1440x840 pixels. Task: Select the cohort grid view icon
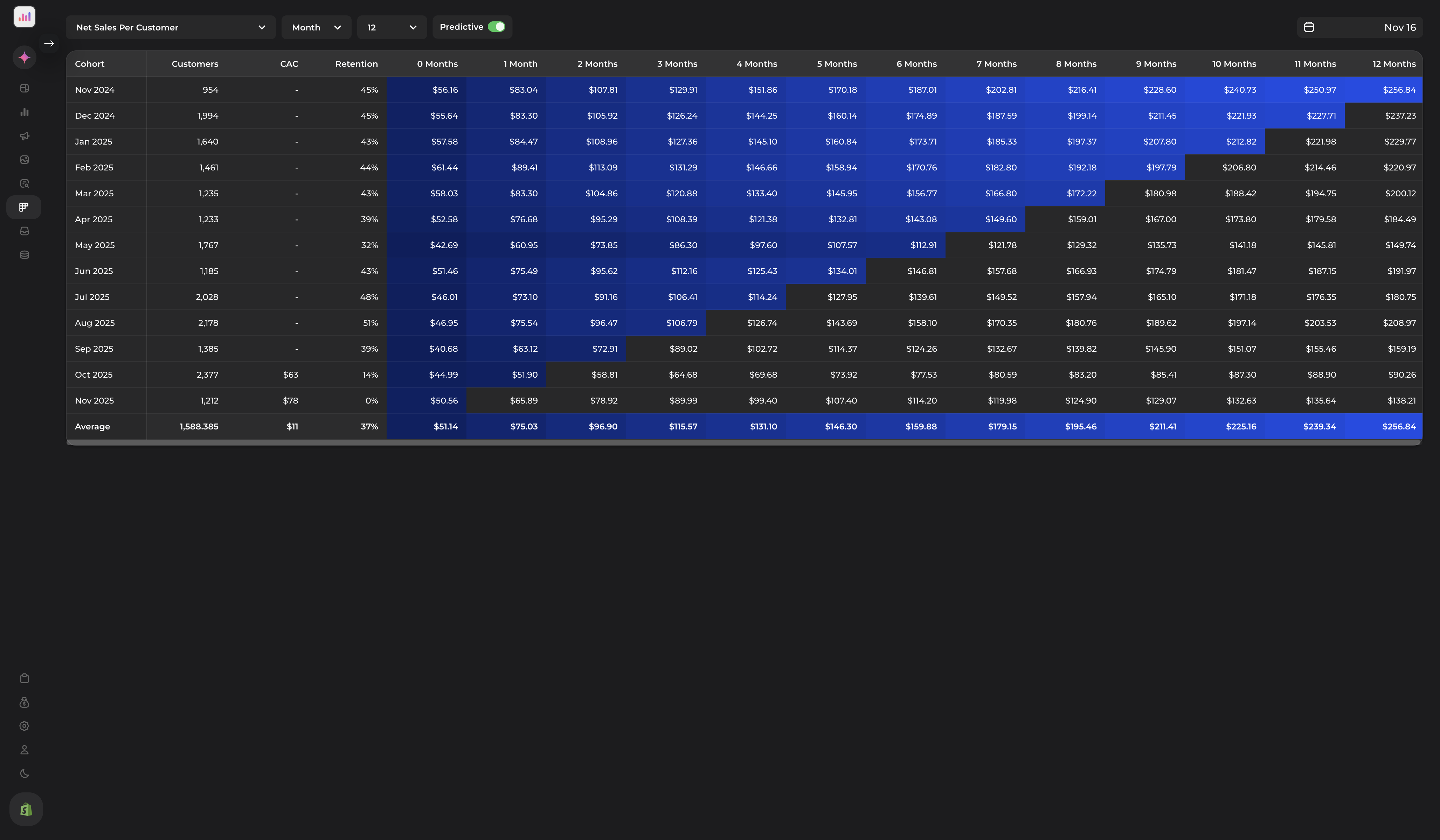[24, 207]
